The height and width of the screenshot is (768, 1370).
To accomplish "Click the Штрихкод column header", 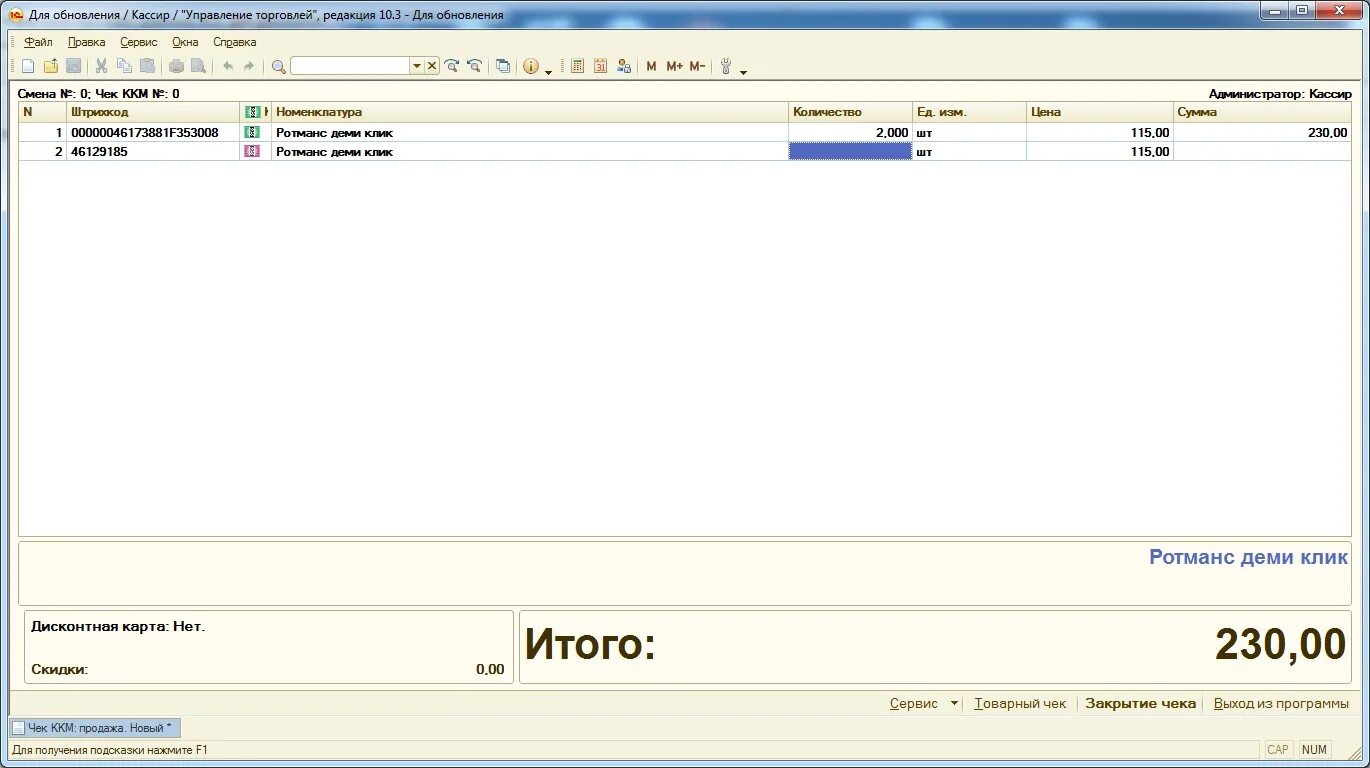I will 154,112.
